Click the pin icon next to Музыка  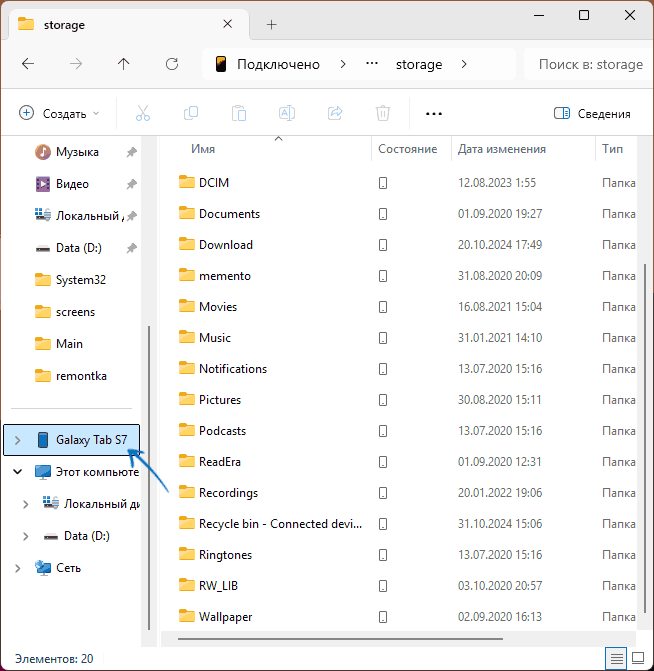click(131, 152)
